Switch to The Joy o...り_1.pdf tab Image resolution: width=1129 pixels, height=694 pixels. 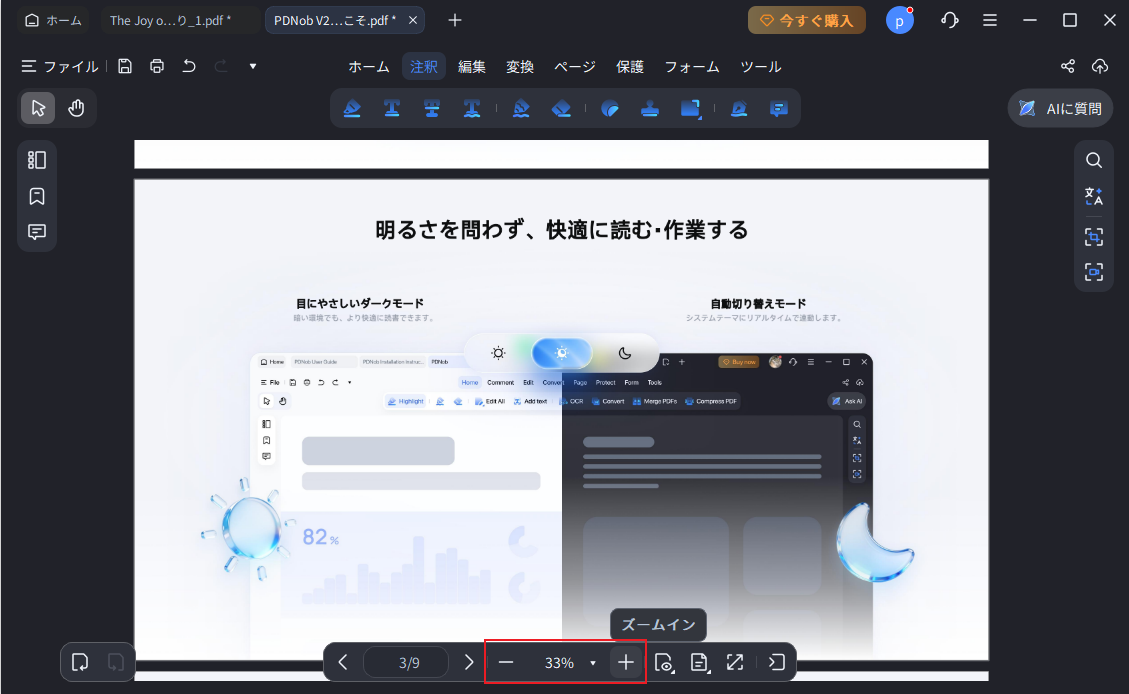click(178, 19)
